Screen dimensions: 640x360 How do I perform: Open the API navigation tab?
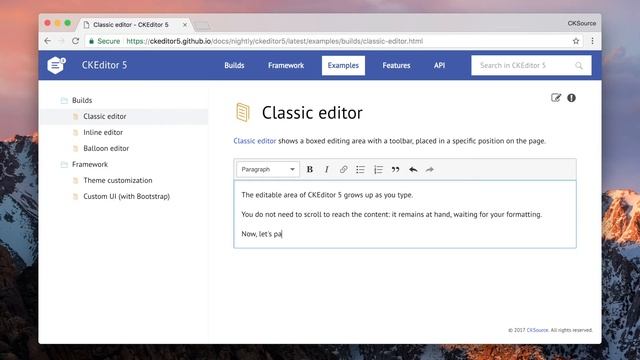(x=440, y=65)
